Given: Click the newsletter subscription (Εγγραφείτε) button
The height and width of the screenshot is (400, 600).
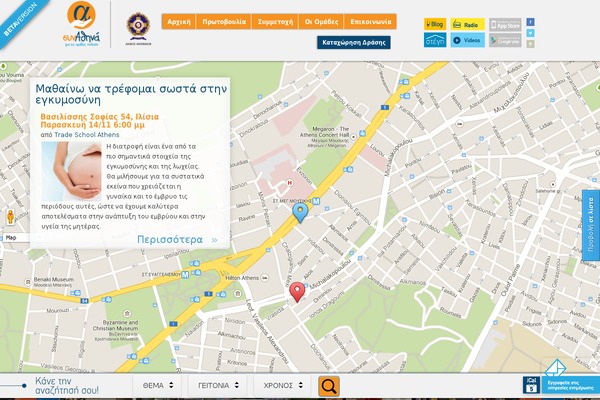Looking at the screenshot, I should coord(571,385).
